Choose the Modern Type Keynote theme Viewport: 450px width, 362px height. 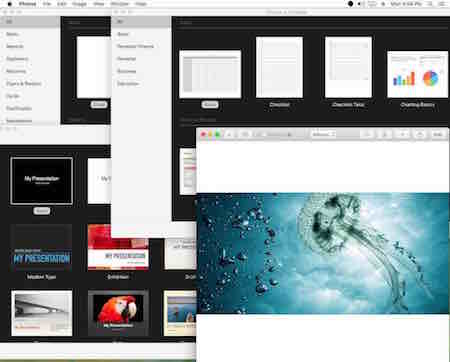pyautogui.click(x=41, y=248)
